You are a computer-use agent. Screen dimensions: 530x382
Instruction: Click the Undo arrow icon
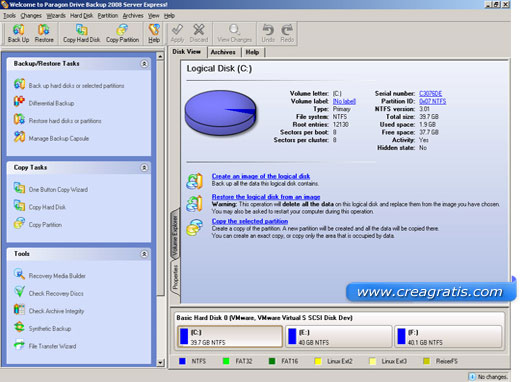point(268,30)
